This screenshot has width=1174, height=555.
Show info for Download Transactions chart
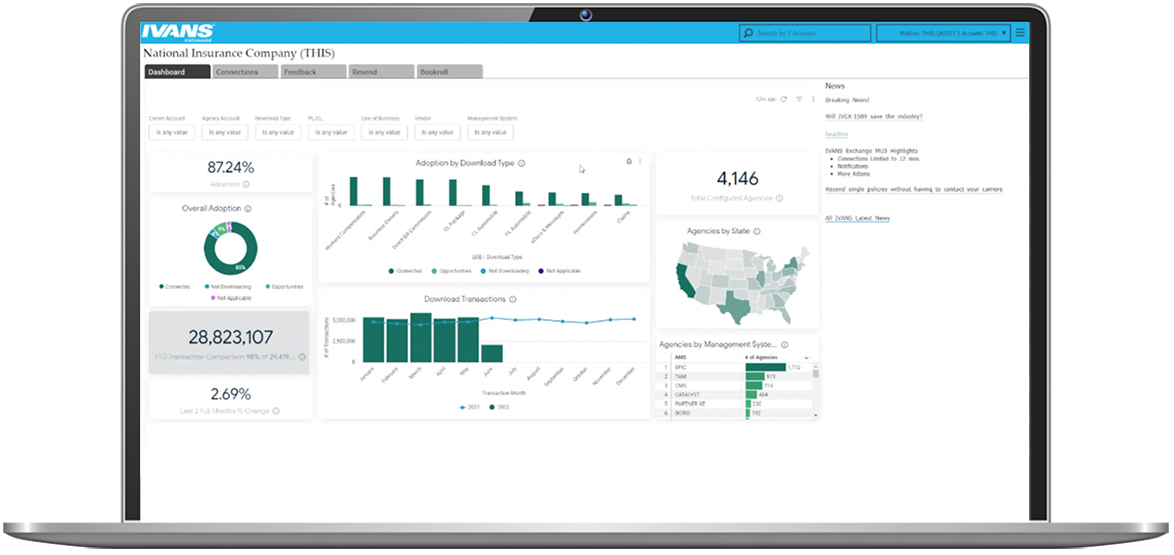(513, 300)
